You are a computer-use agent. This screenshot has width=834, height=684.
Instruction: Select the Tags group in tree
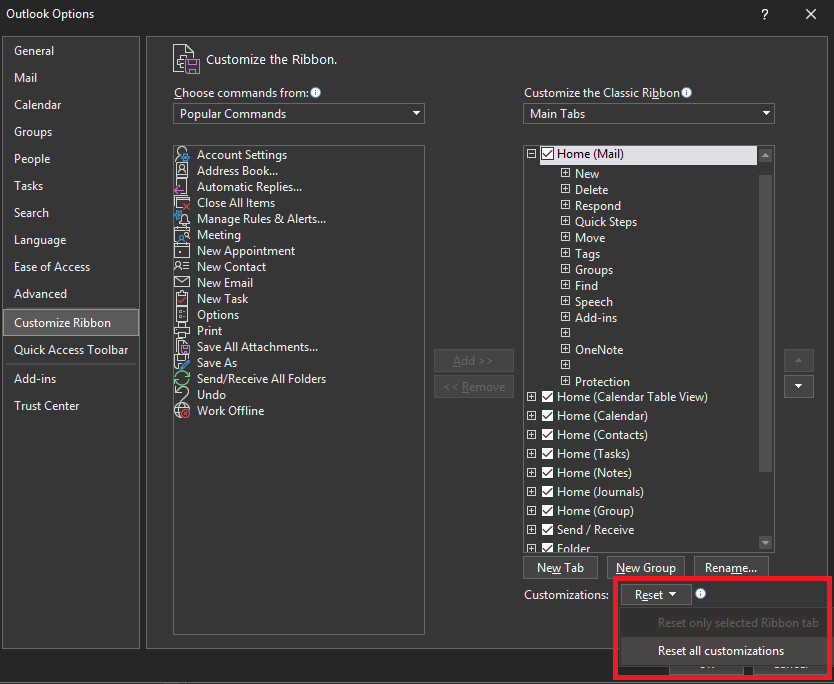[587, 254]
